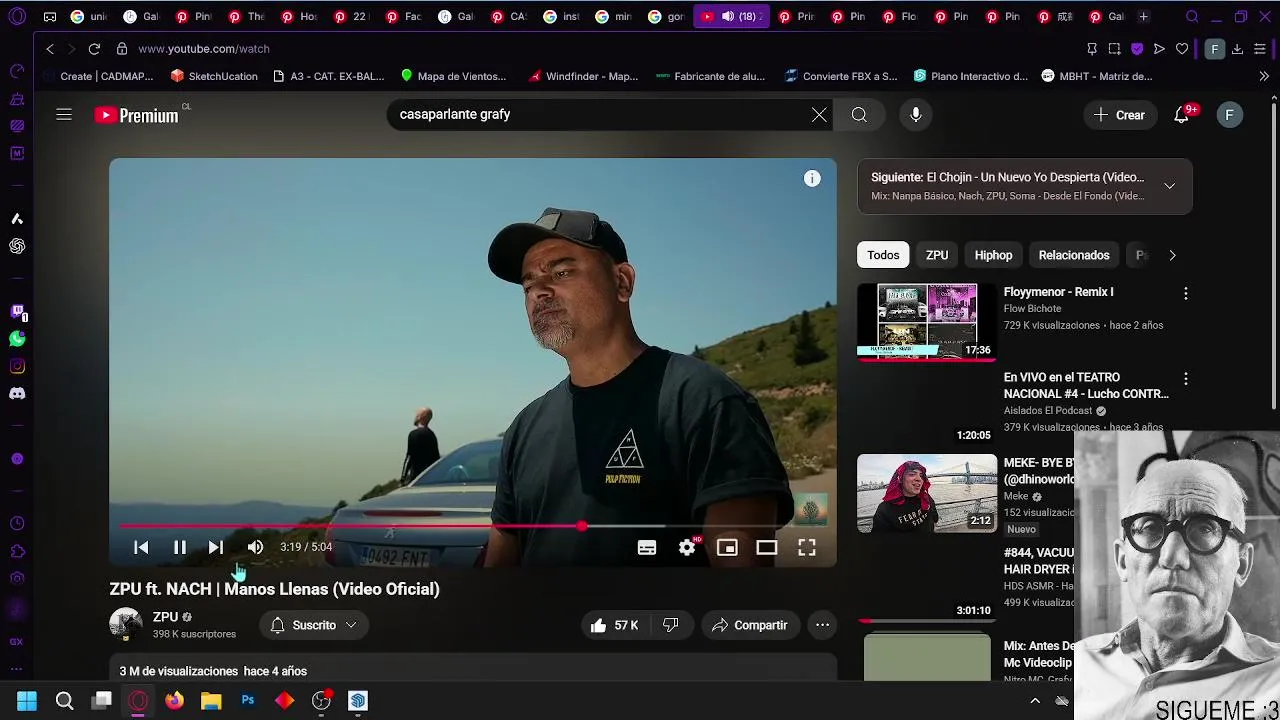Open a new browser tab

click(1143, 16)
